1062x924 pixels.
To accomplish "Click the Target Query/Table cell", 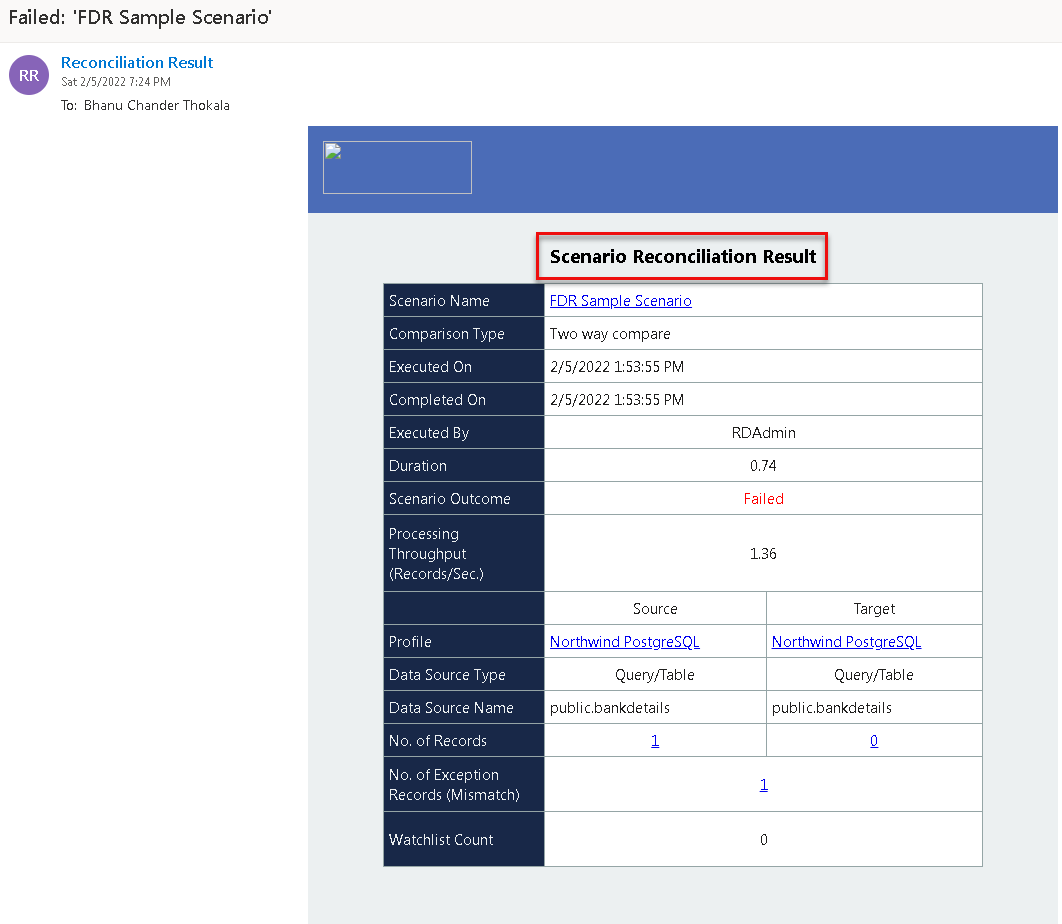I will [x=874, y=675].
